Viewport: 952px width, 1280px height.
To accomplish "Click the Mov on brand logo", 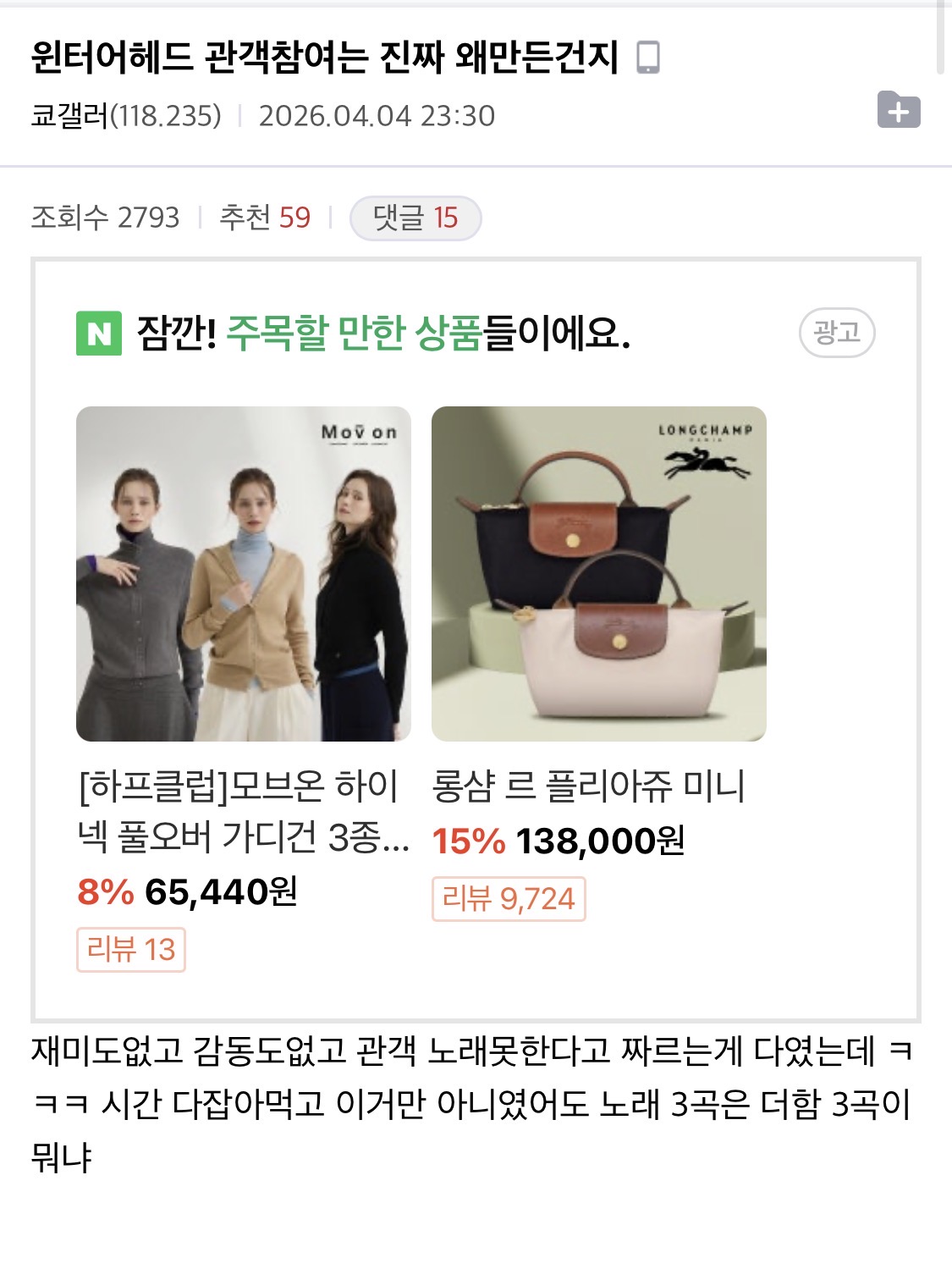I will tap(359, 433).
